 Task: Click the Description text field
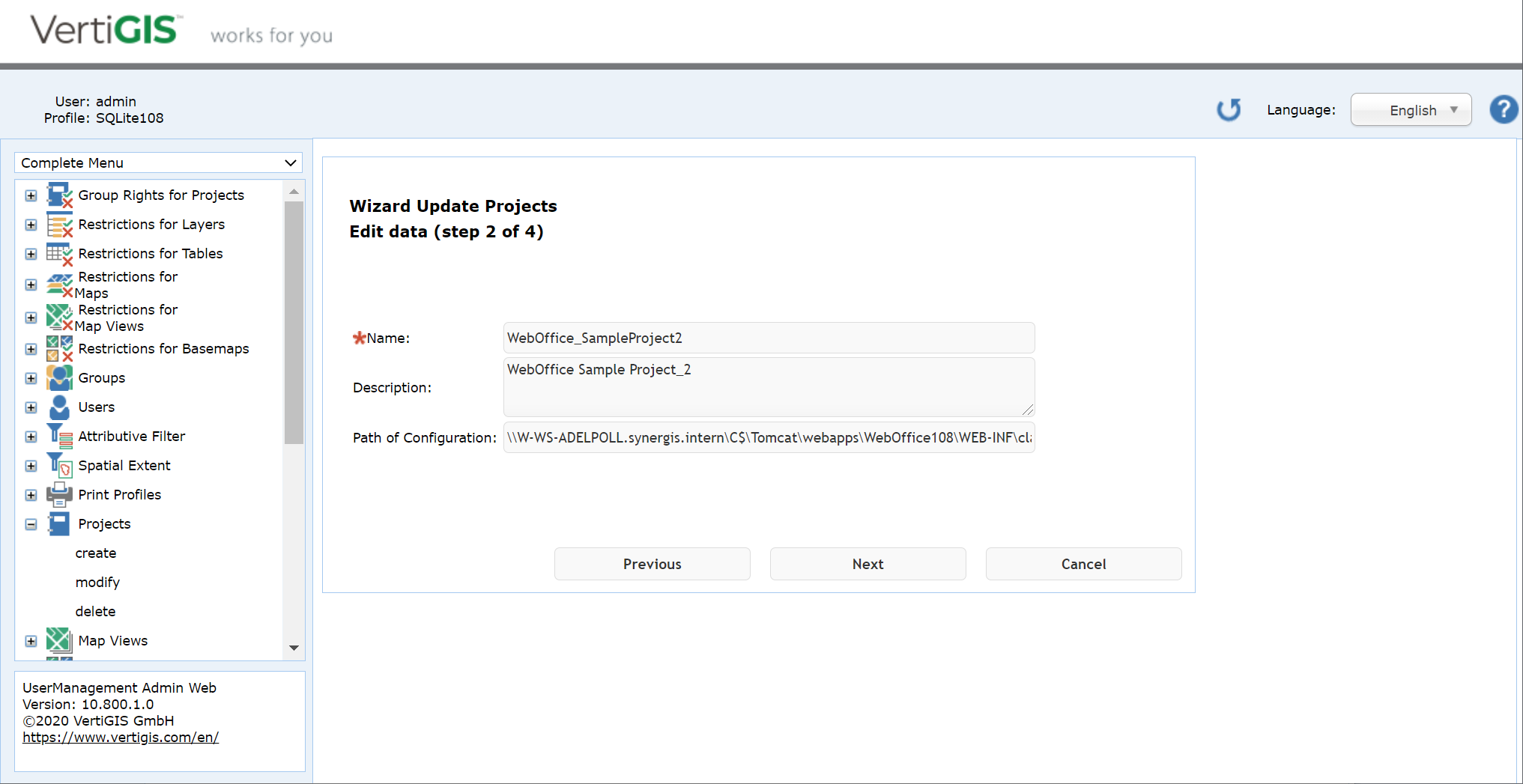tap(768, 387)
